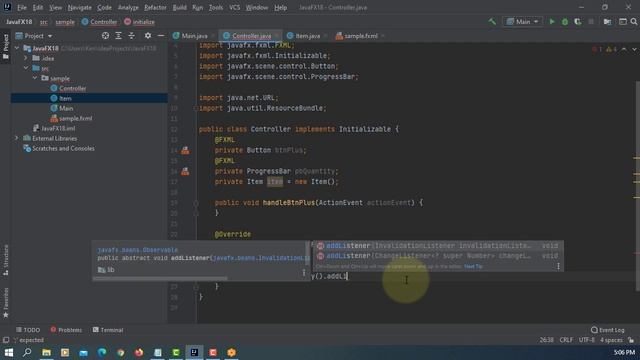This screenshot has width=640, height=360.
Task: Open the Event Log
Action: 608,330
